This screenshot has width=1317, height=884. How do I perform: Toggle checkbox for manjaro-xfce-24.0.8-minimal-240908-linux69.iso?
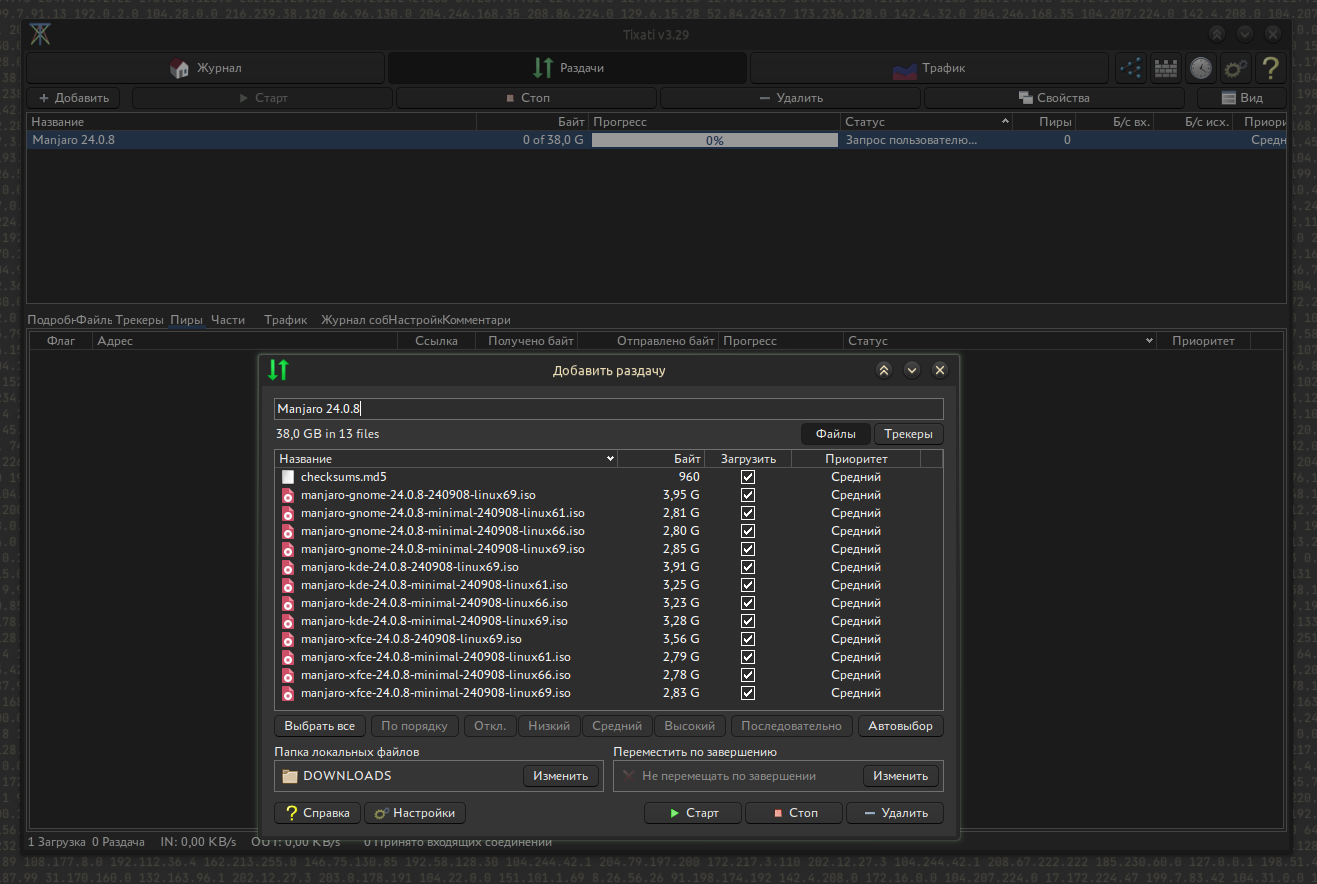748,693
